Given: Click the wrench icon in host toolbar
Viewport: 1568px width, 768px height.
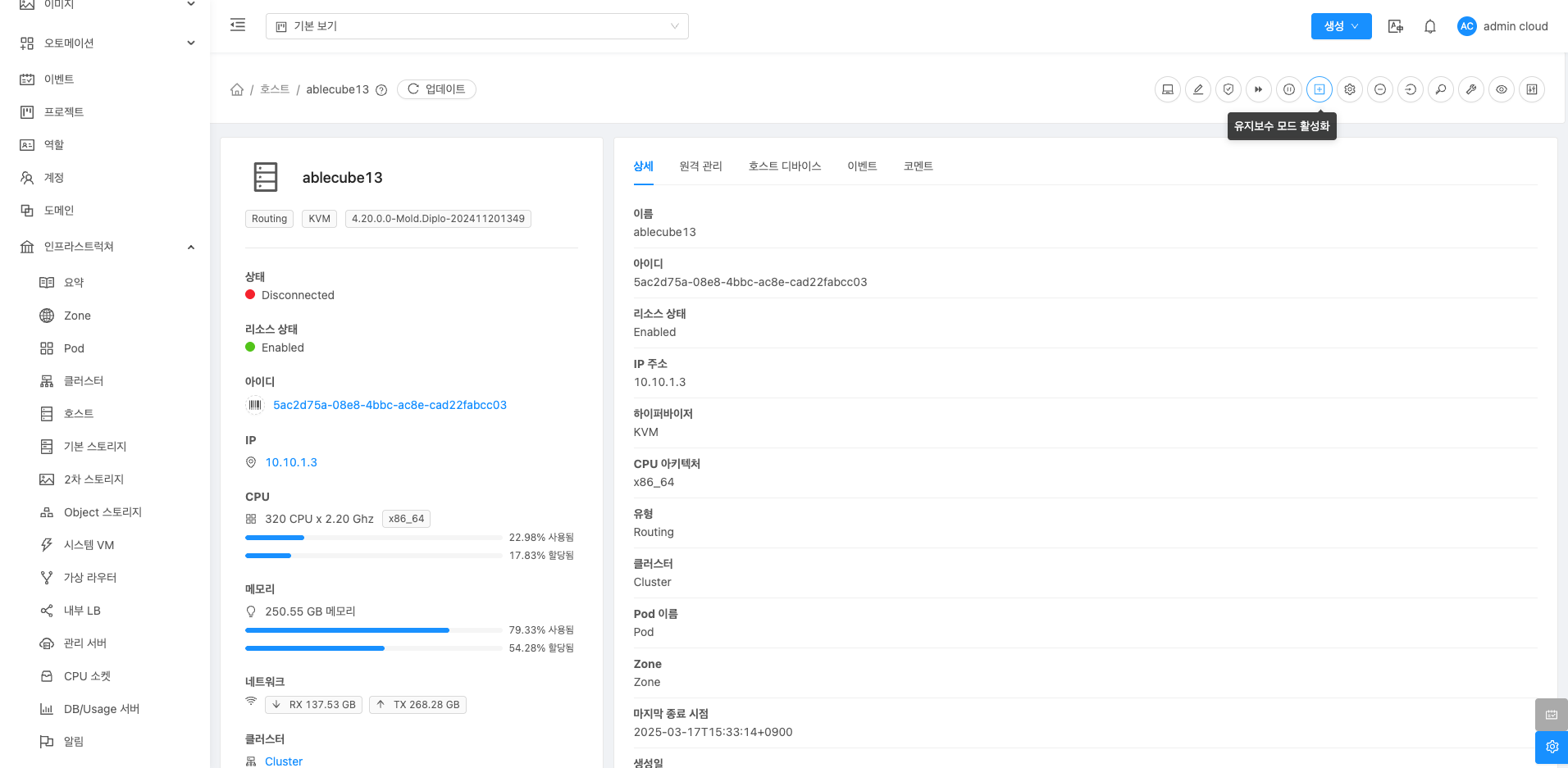Looking at the screenshot, I should (1470, 89).
